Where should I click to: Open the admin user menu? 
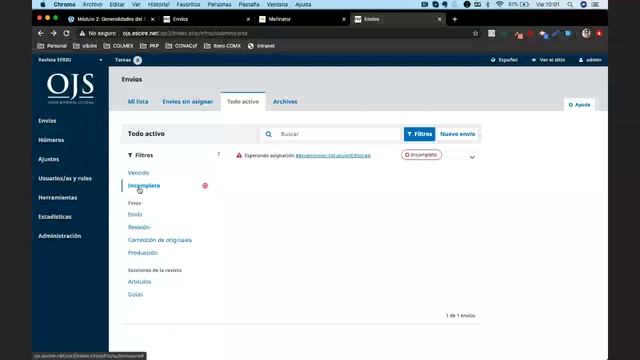590,60
